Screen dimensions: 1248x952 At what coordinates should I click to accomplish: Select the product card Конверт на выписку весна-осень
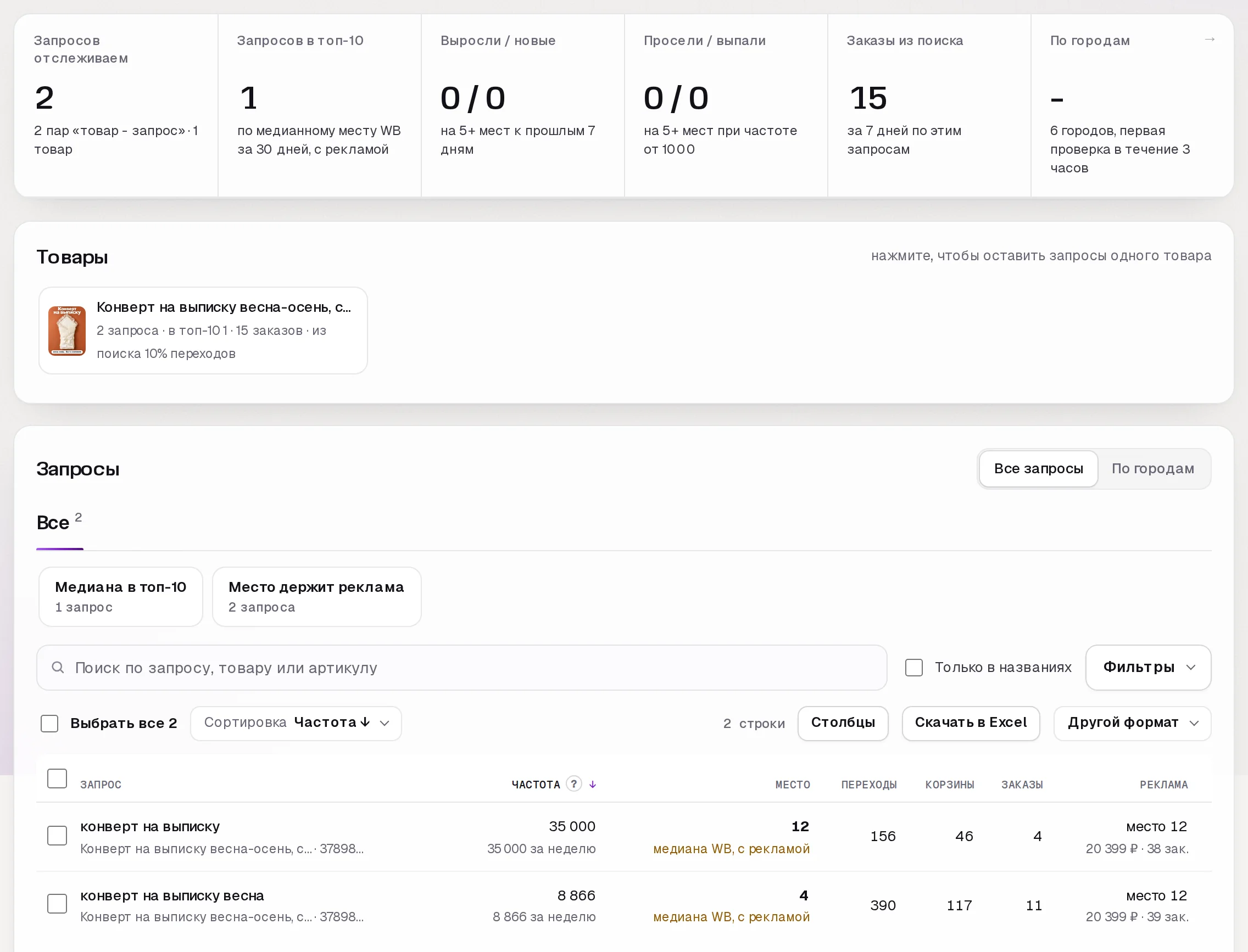point(203,331)
